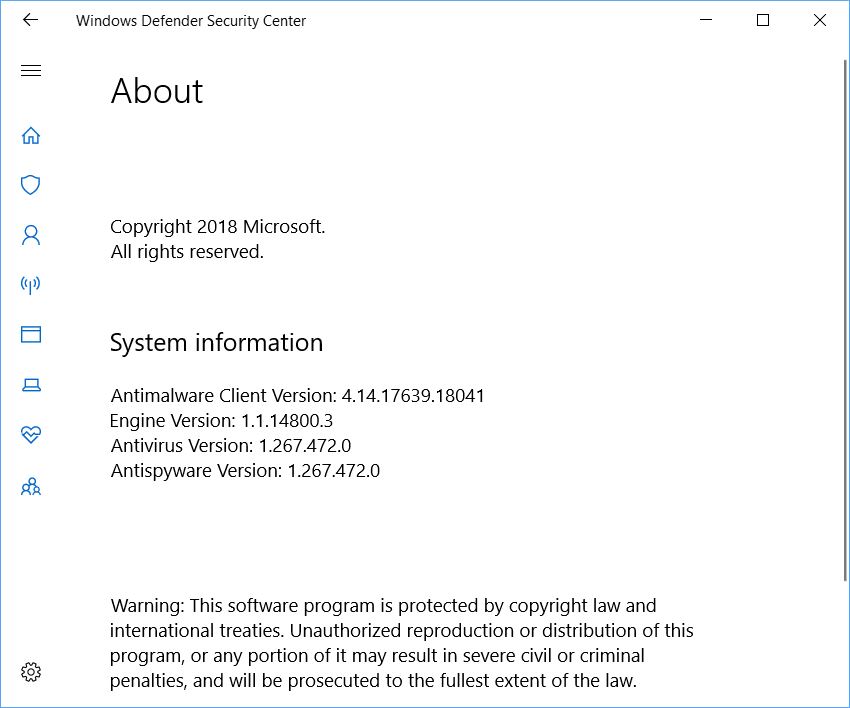Open Account protection person icon

click(31, 235)
